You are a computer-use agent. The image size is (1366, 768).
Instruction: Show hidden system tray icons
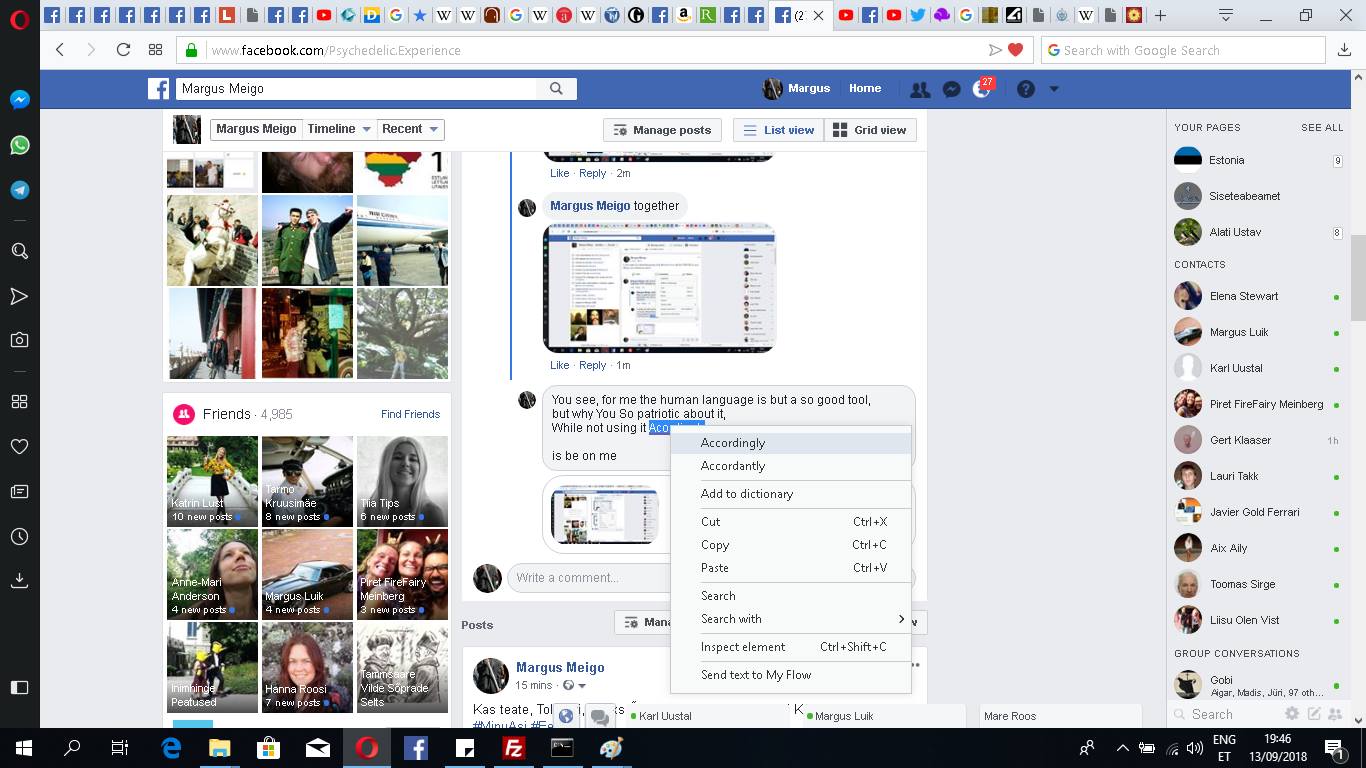click(1122, 747)
